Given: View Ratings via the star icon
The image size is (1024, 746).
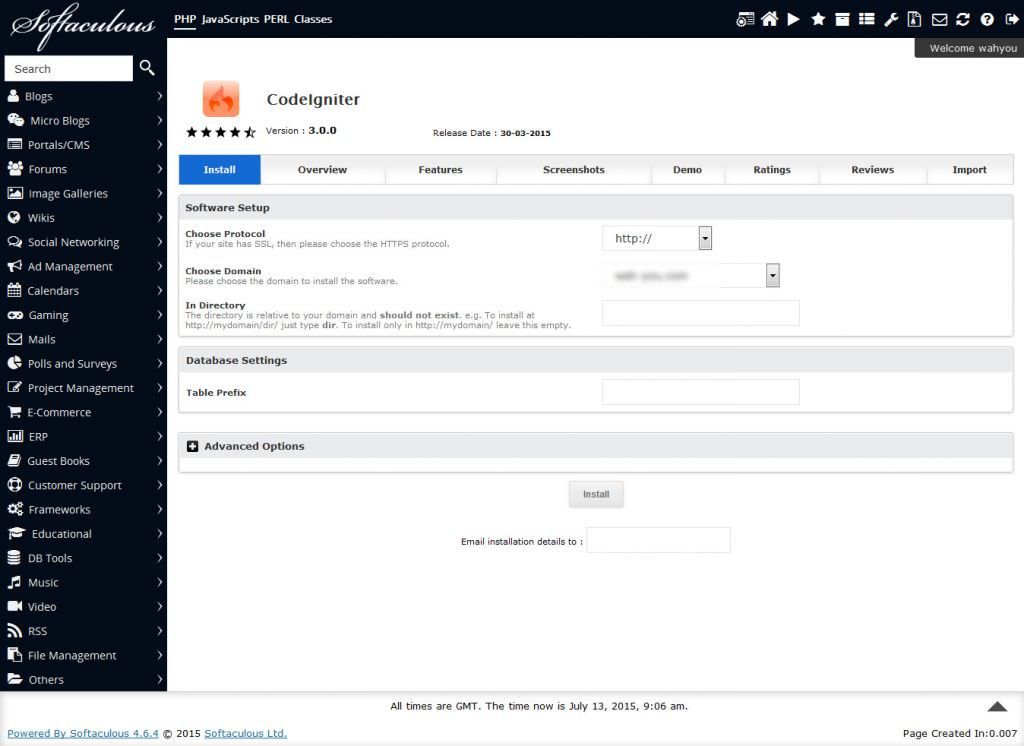Looking at the screenshot, I should point(819,19).
